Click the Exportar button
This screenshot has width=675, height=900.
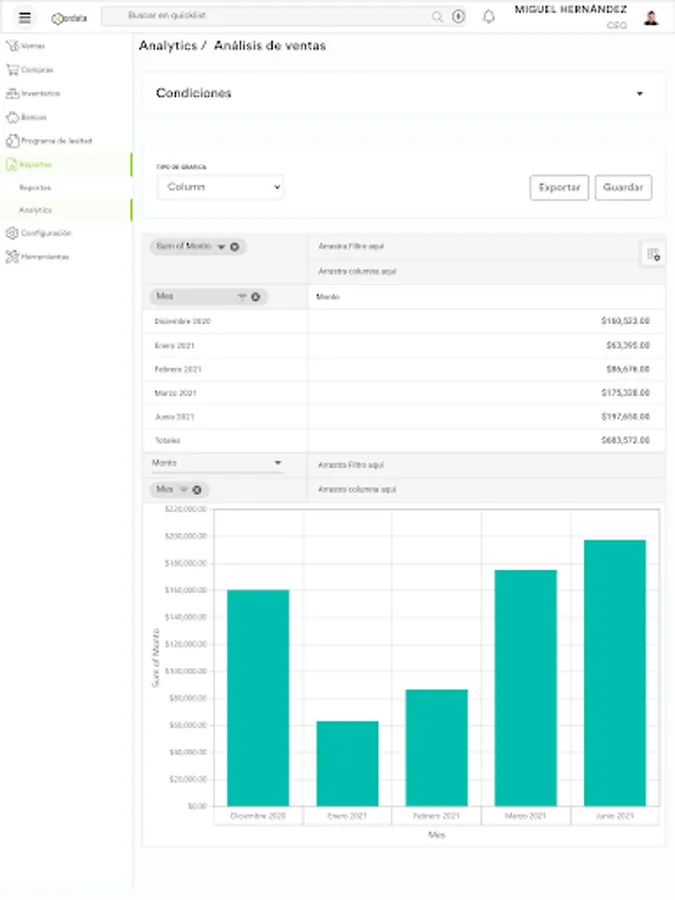pos(559,188)
